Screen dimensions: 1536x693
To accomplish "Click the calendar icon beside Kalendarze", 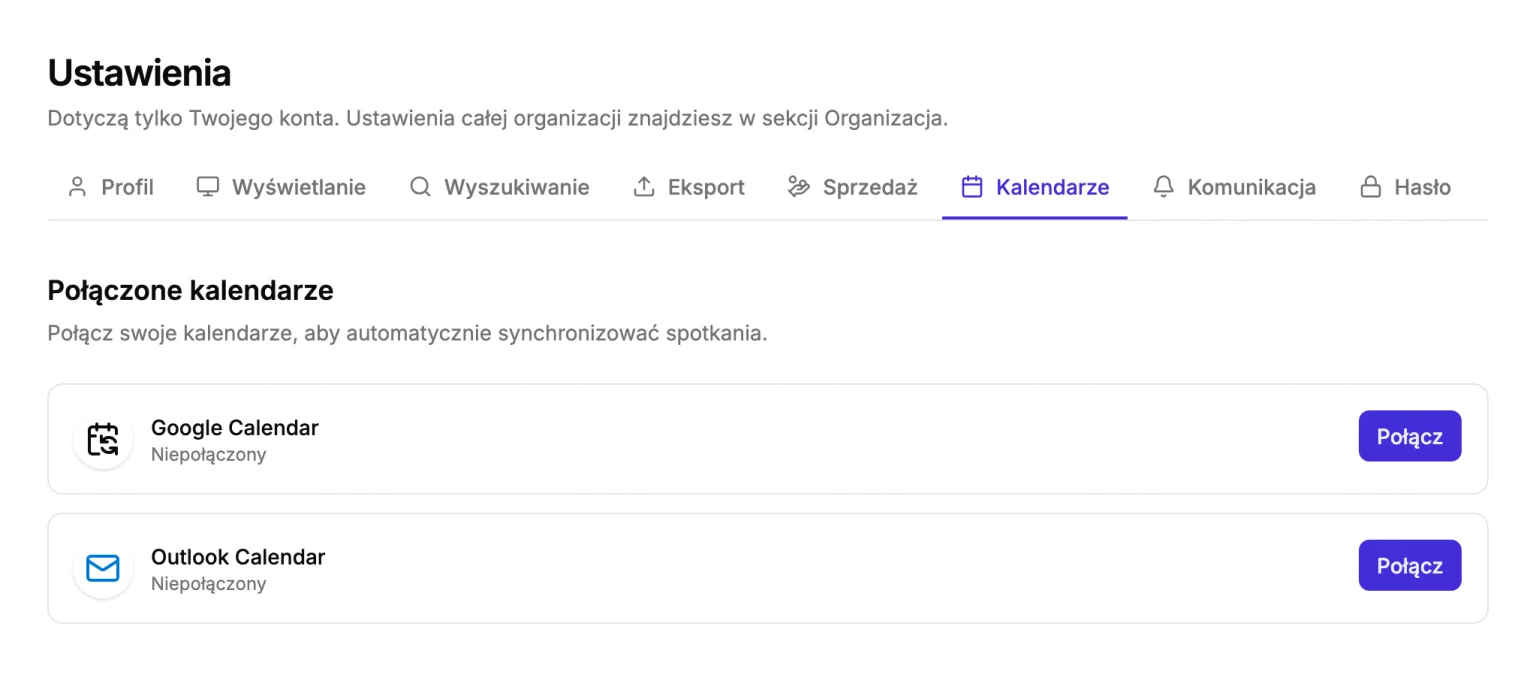I will [x=972, y=187].
